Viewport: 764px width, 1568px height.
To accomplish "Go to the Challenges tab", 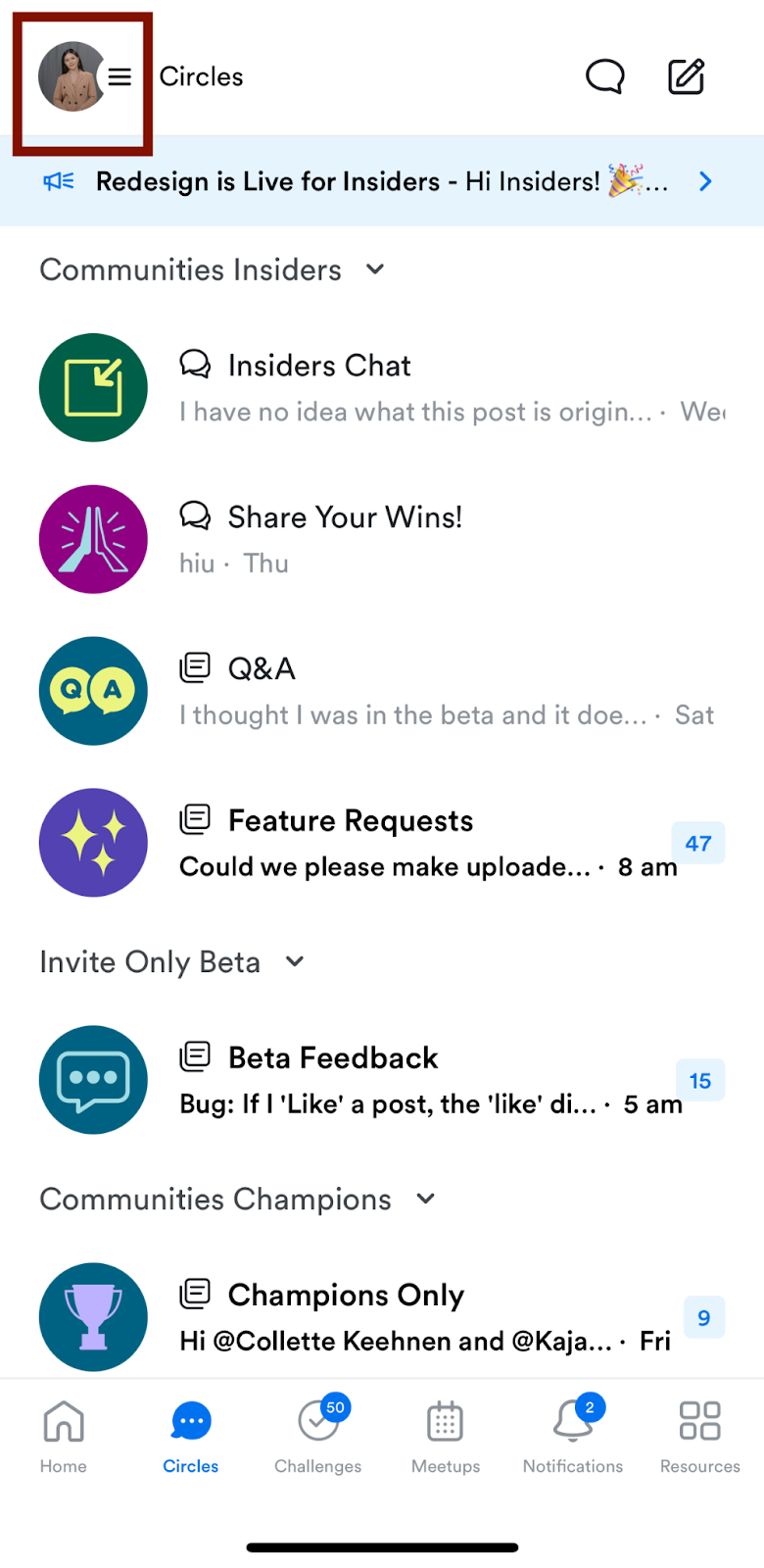I will [x=318, y=1436].
